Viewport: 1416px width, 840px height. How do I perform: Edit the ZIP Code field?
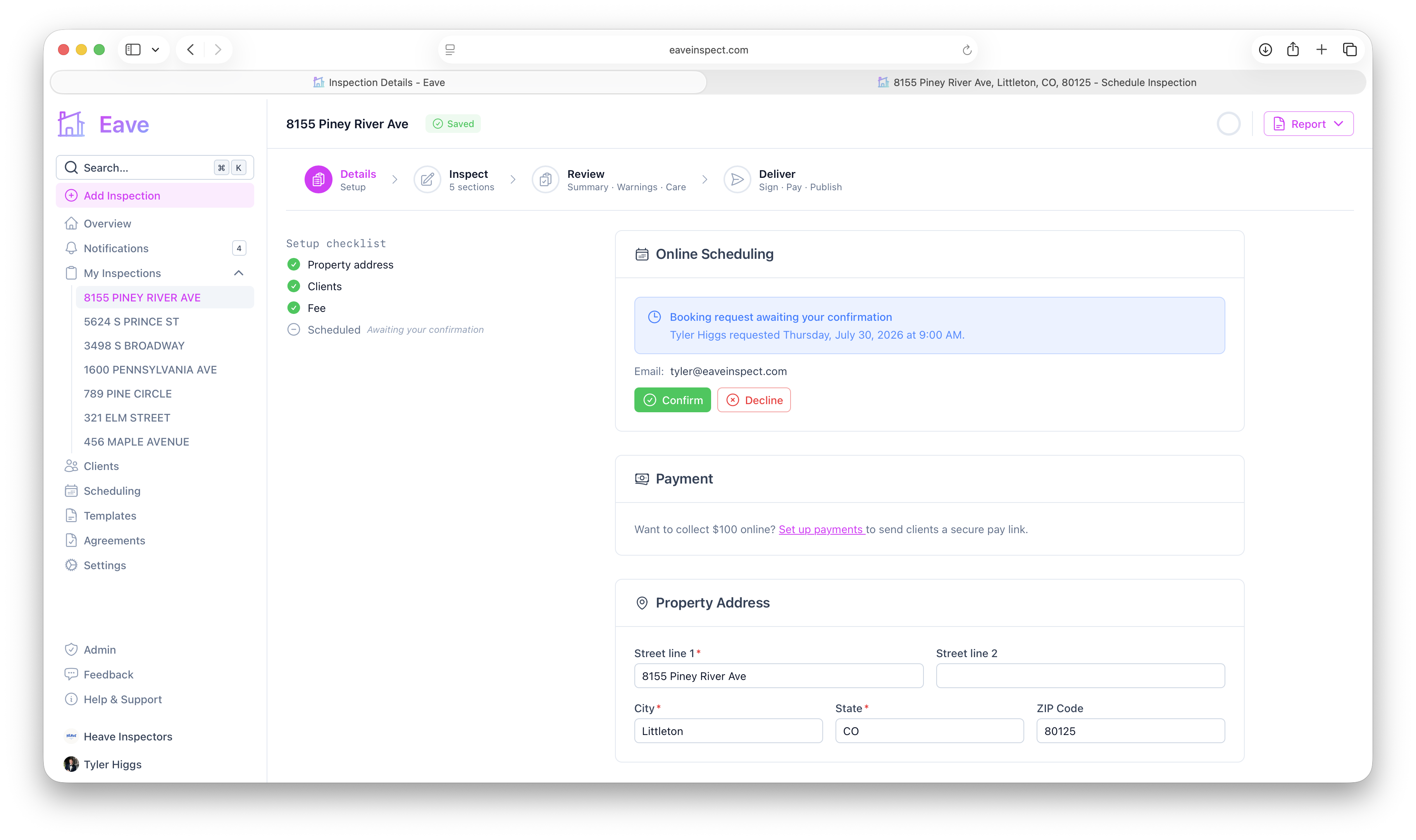click(1131, 732)
